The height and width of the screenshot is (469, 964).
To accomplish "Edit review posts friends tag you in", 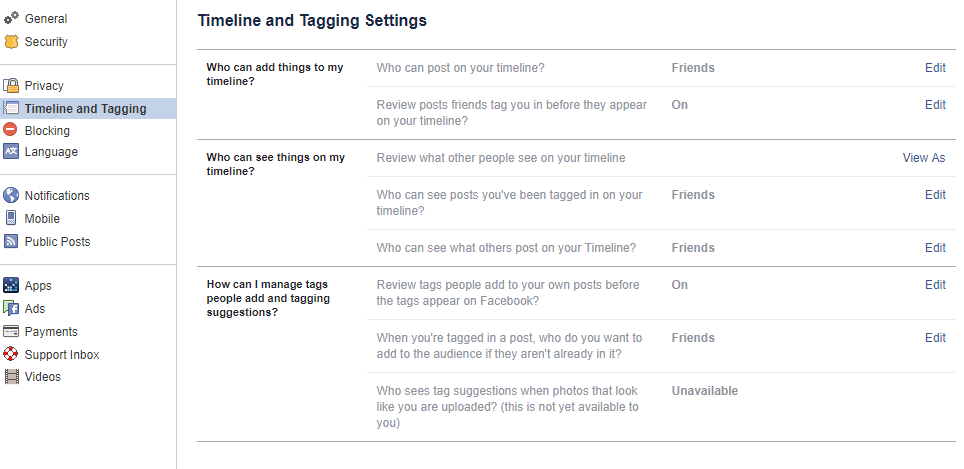I will [x=935, y=104].
